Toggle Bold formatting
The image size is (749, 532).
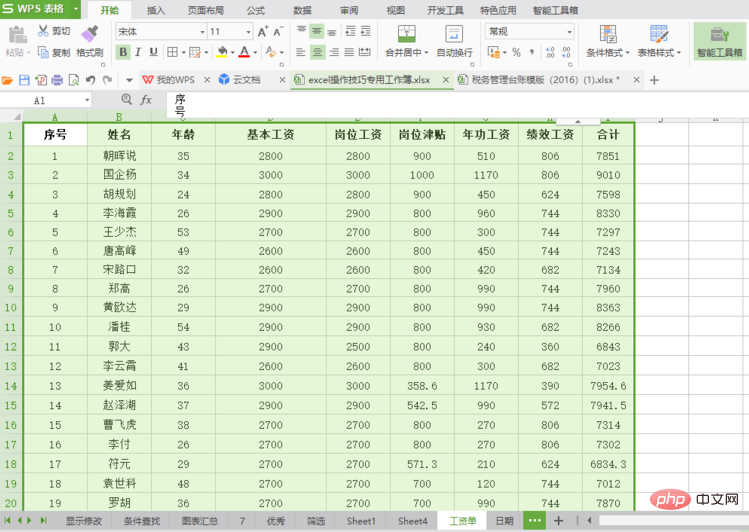[x=123, y=52]
